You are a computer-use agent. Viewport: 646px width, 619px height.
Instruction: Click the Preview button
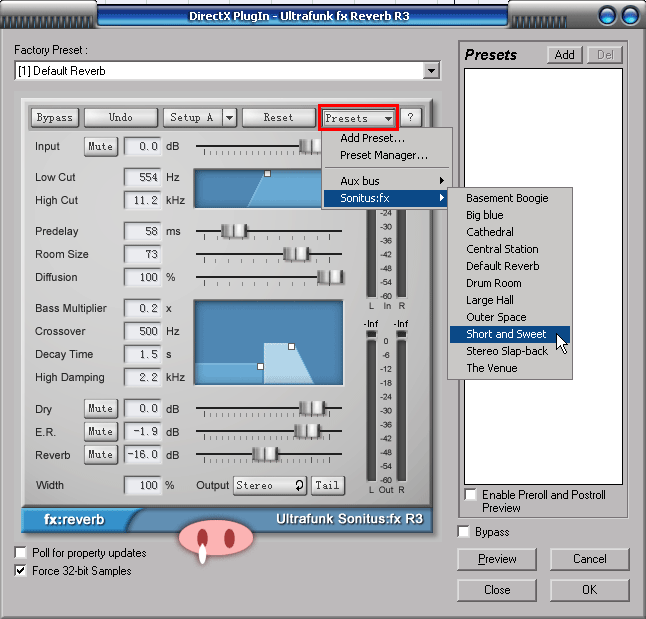(x=497, y=559)
